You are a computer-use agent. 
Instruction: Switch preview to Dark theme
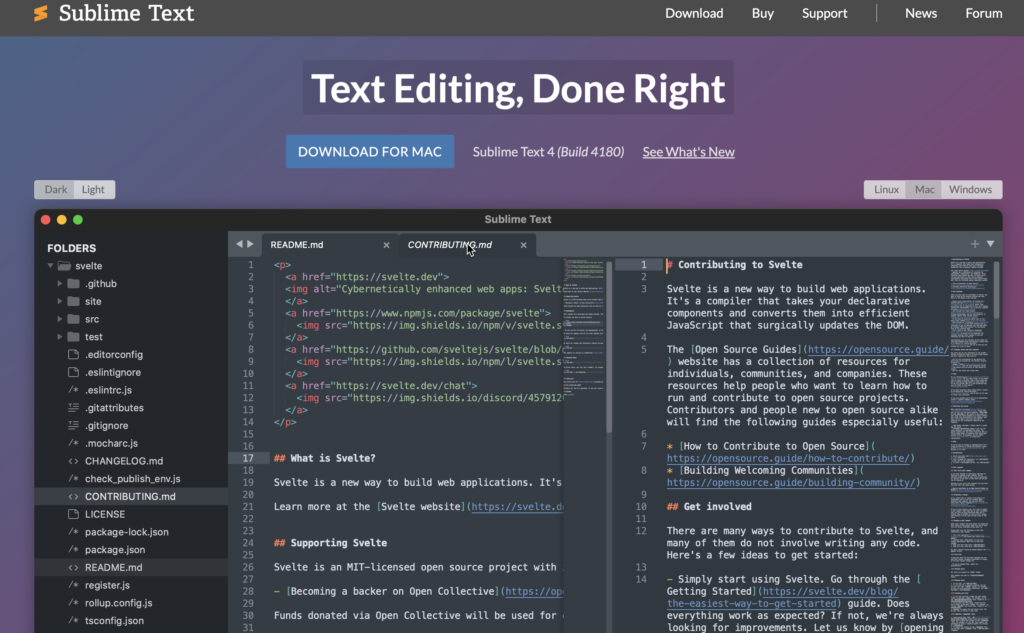[x=56, y=190]
